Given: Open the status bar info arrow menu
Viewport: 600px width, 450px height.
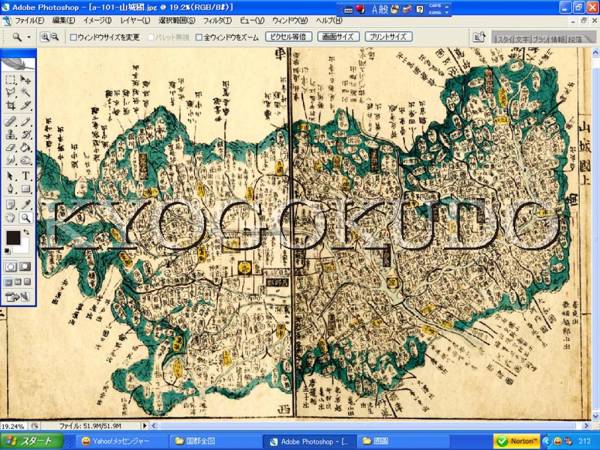Looking at the screenshot, I should (x=145, y=426).
